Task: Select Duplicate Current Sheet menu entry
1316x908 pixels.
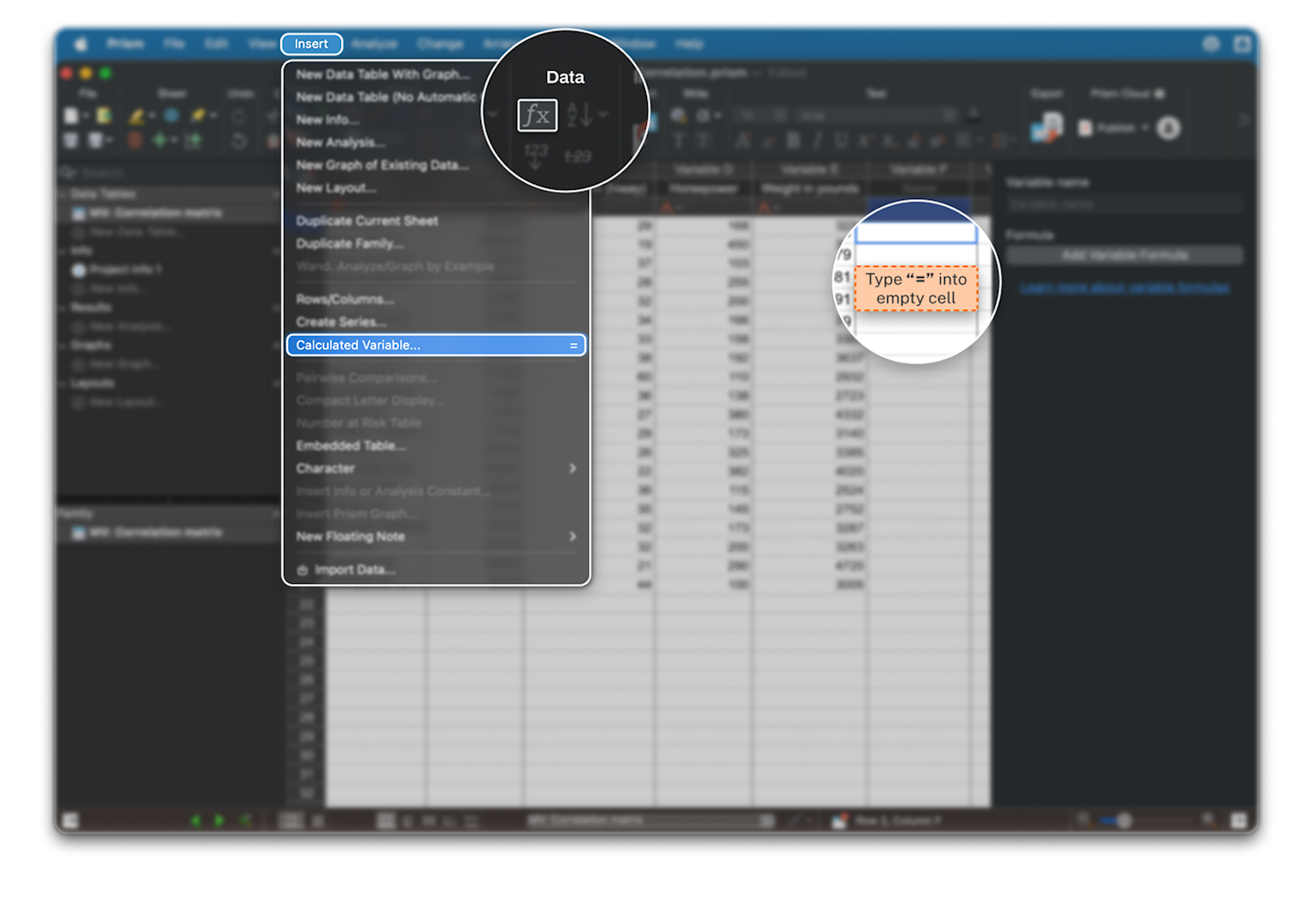Action: point(367,221)
